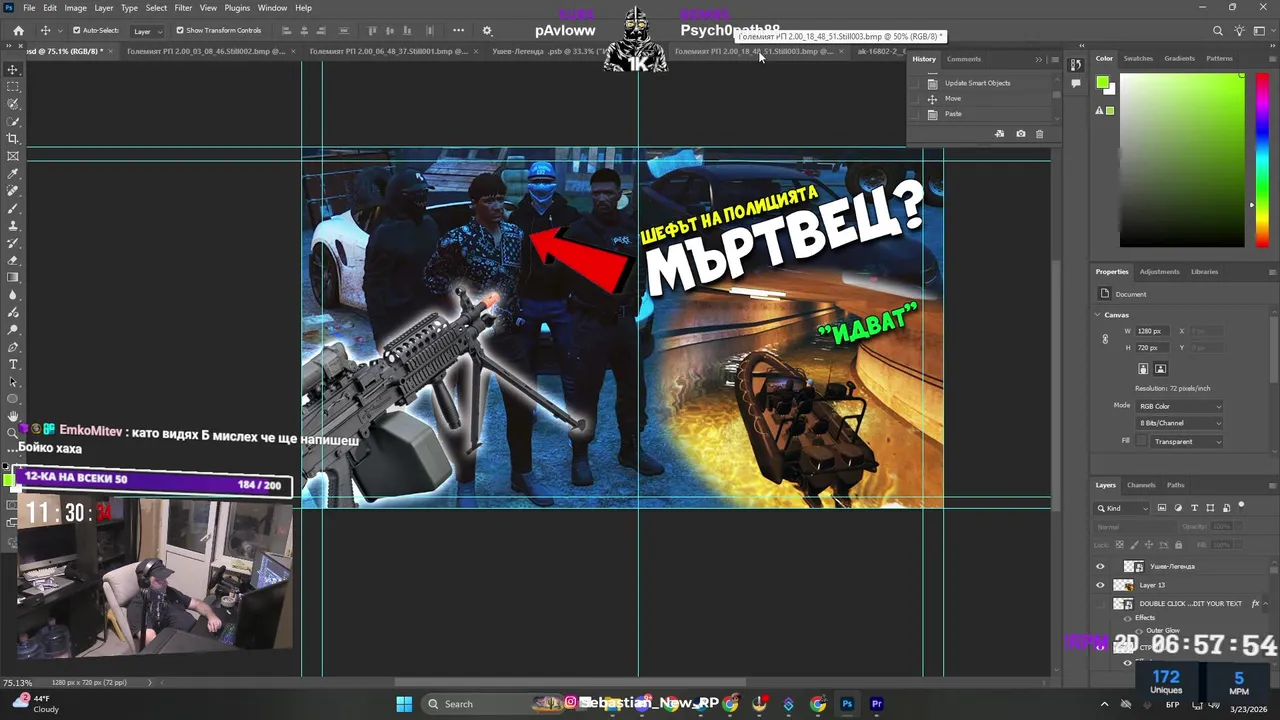Select the Horizontal Type tool
The height and width of the screenshot is (720, 1280).
pos(13,364)
